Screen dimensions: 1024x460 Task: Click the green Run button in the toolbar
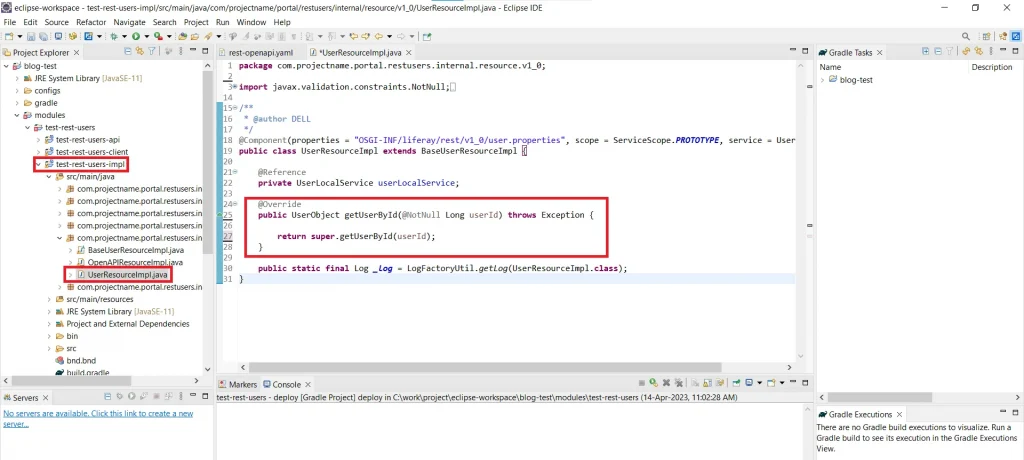(x=136, y=37)
